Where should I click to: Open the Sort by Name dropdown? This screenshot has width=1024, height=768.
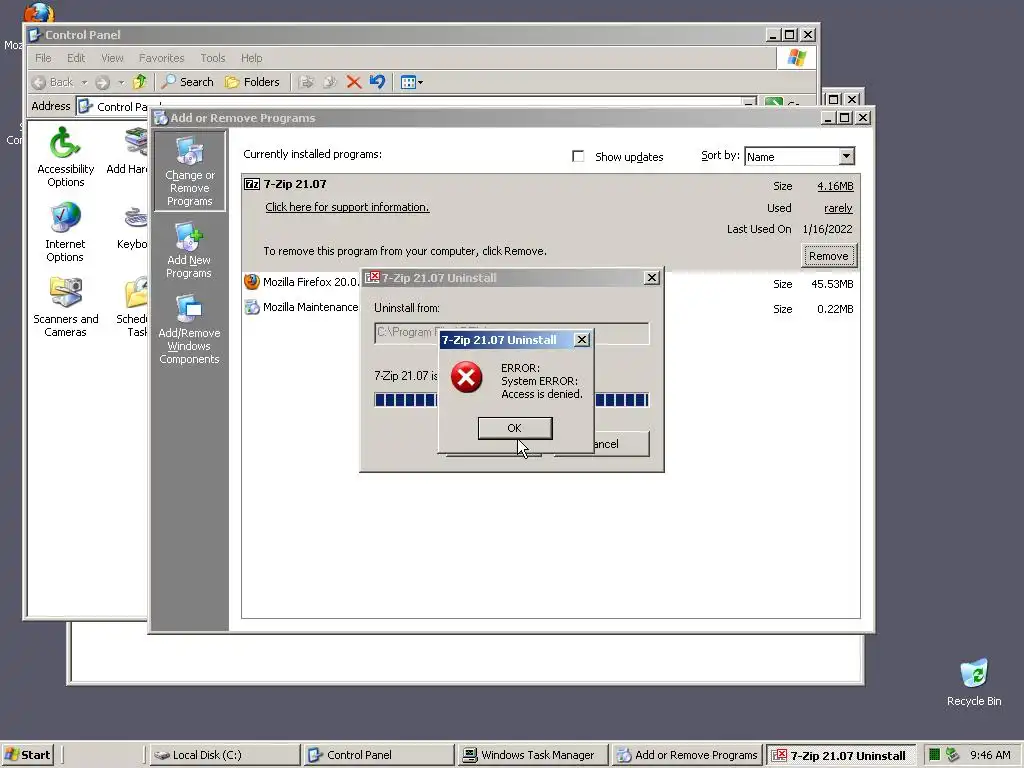[x=846, y=156]
